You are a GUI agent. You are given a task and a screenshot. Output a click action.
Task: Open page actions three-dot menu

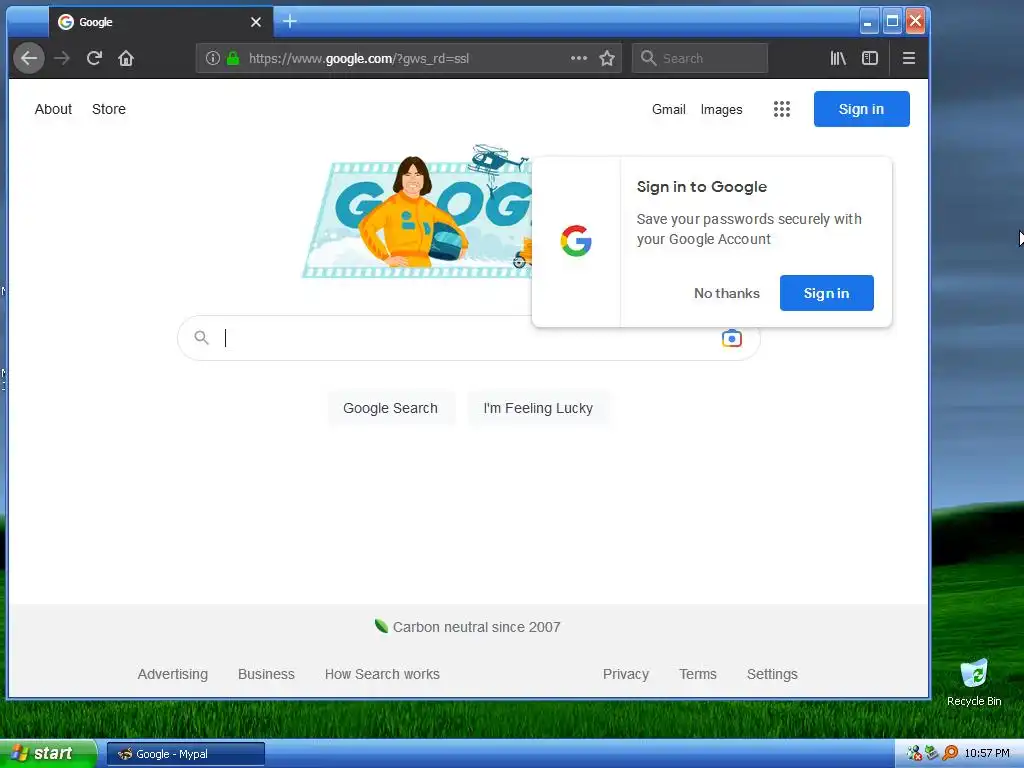click(x=579, y=58)
